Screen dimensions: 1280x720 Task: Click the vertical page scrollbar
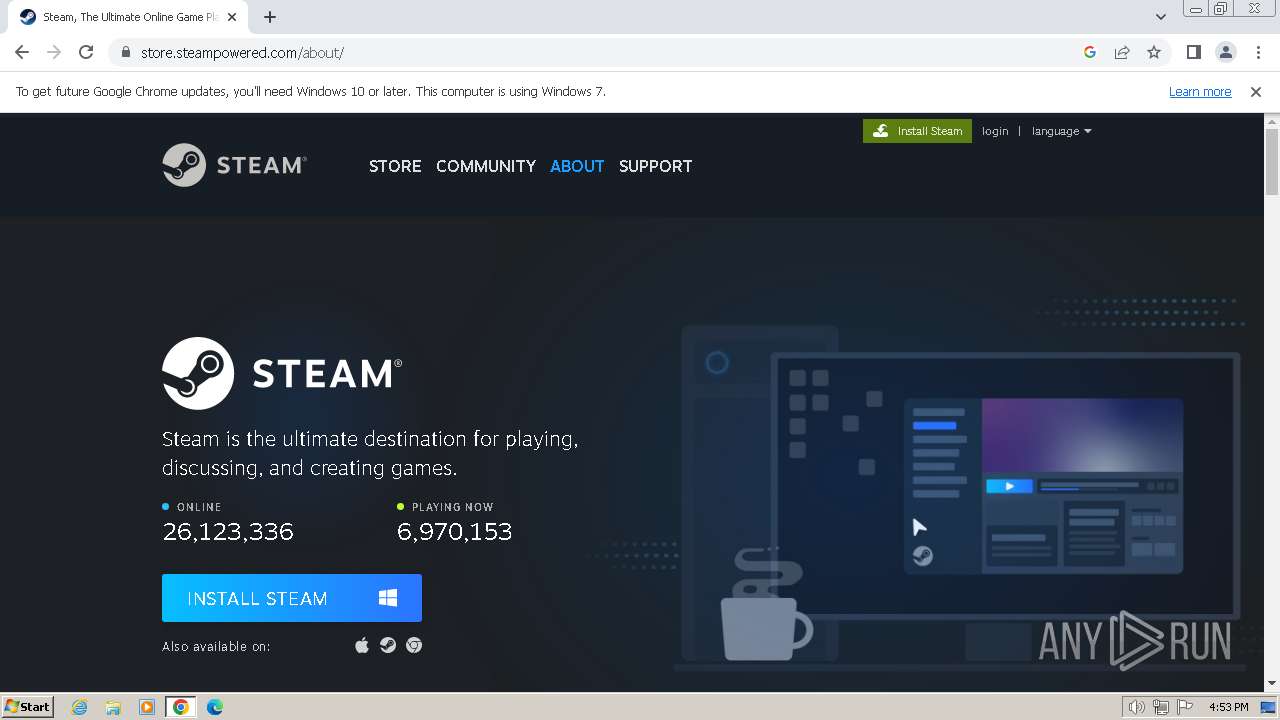1272,160
